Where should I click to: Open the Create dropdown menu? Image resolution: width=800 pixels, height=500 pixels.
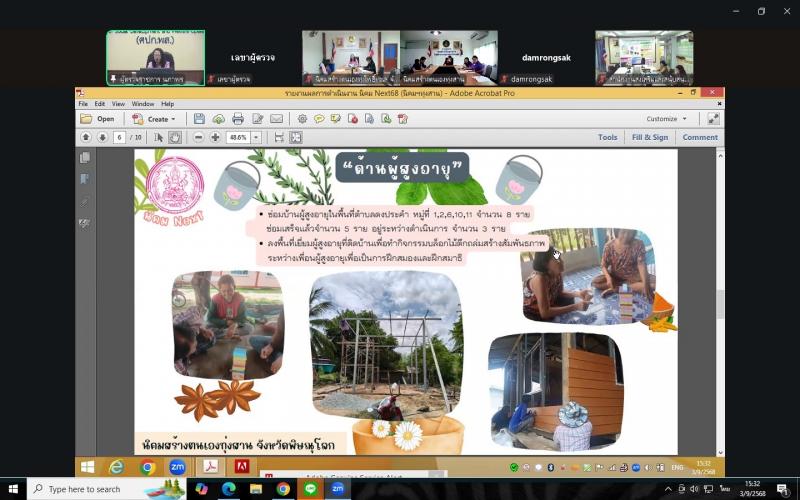(154, 119)
